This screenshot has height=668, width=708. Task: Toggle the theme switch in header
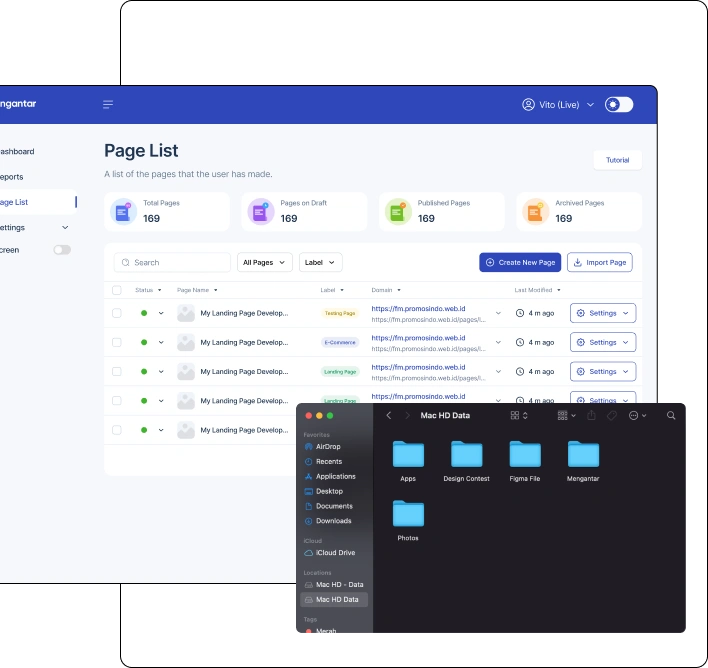(619, 105)
